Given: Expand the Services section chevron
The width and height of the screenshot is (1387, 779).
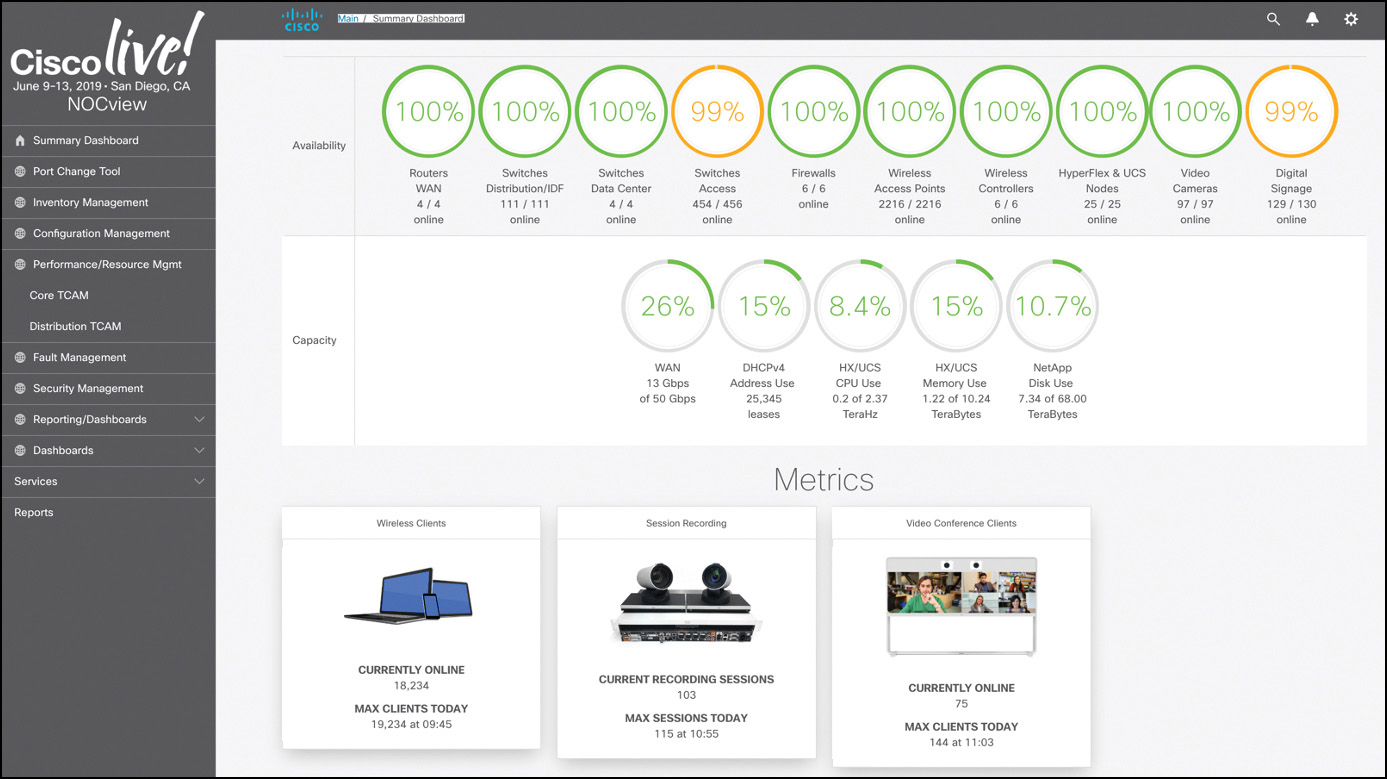Looking at the screenshot, I should click(199, 482).
